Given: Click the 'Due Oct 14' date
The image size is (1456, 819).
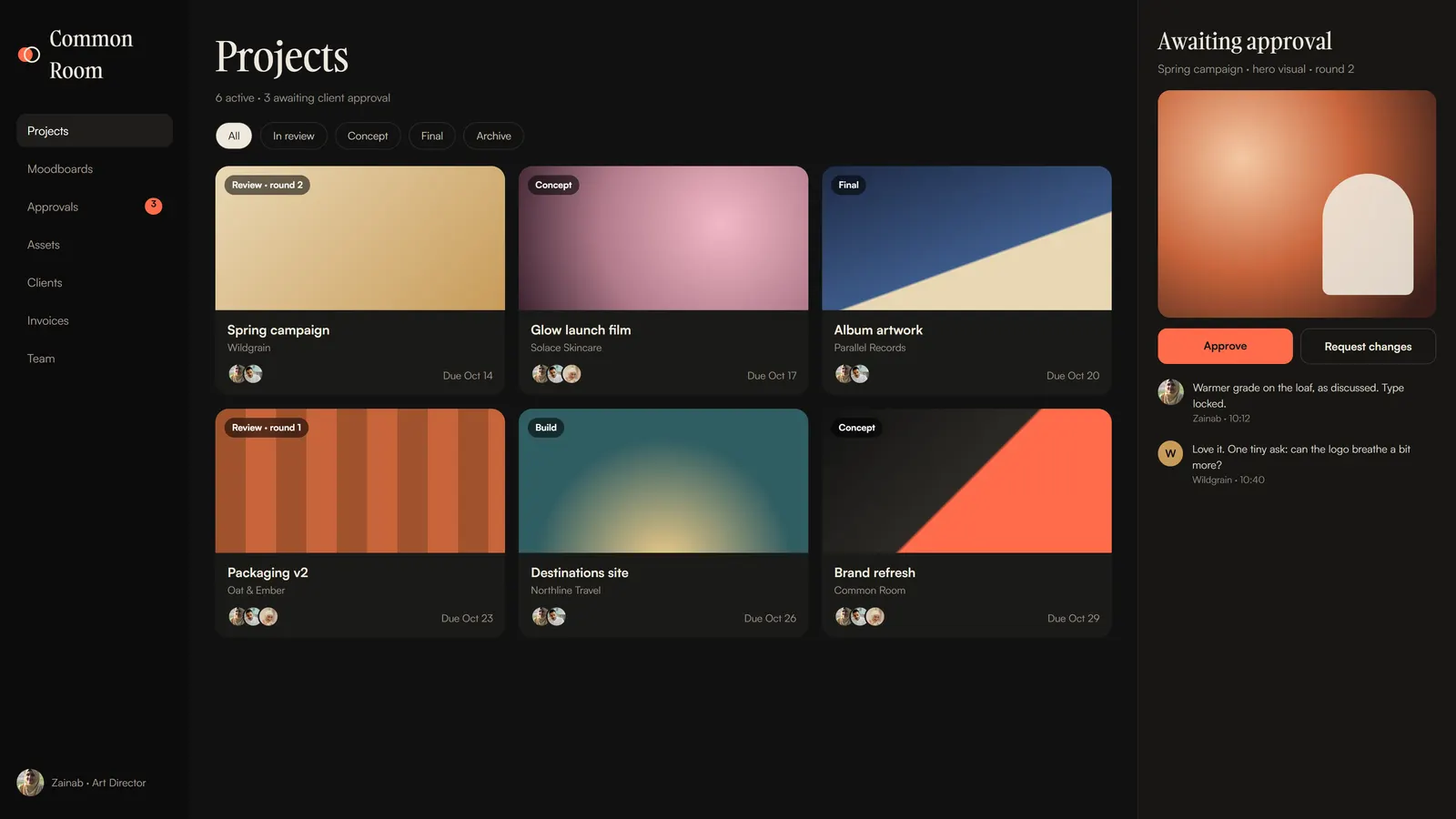Looking at the screenshot, I should (x=468, y=376).
